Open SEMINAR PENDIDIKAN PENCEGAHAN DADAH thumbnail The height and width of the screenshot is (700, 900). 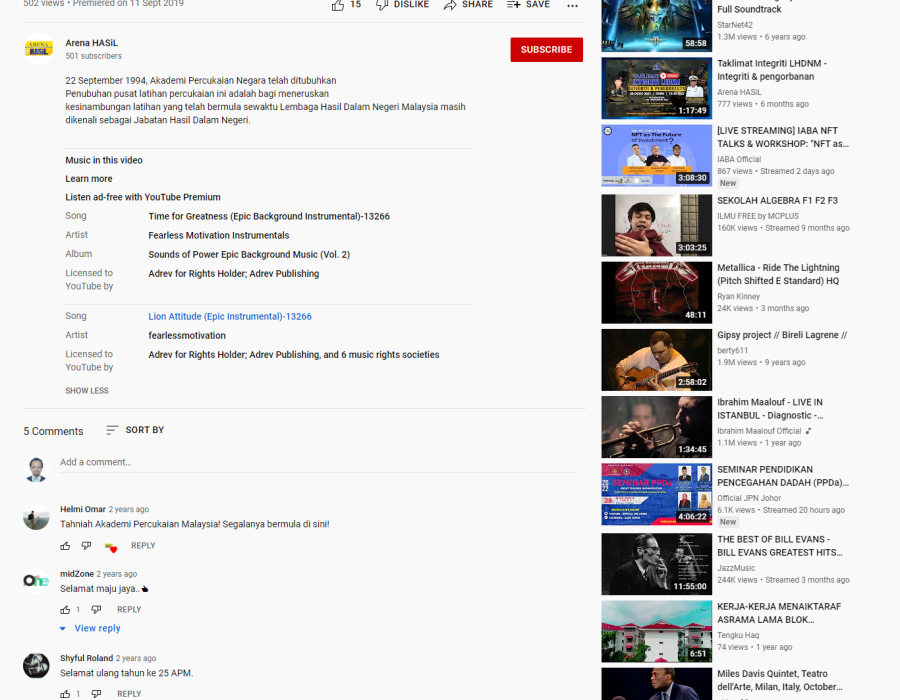click(x=657, y=494)
